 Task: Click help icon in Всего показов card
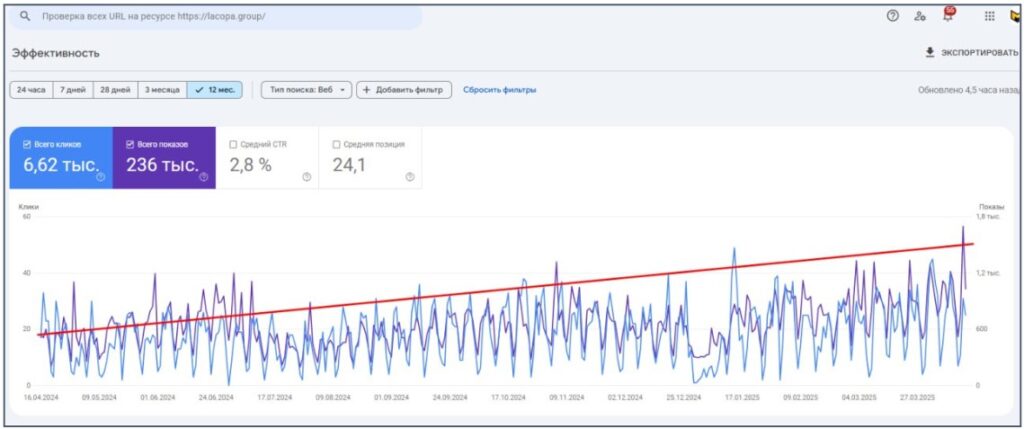(203, 177)
